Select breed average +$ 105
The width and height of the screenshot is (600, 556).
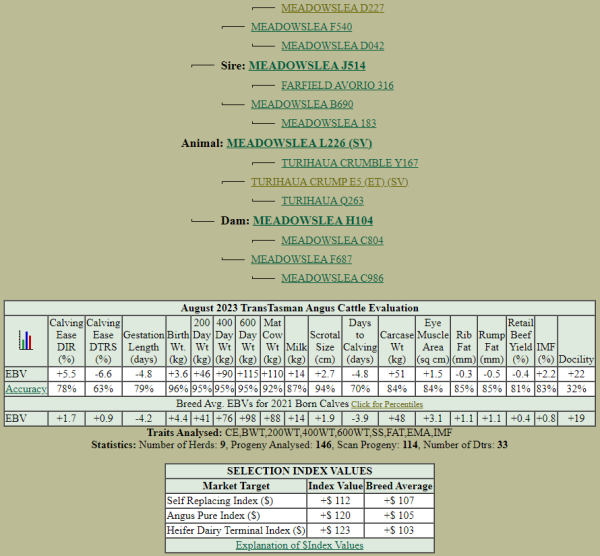tap(399, 515)
